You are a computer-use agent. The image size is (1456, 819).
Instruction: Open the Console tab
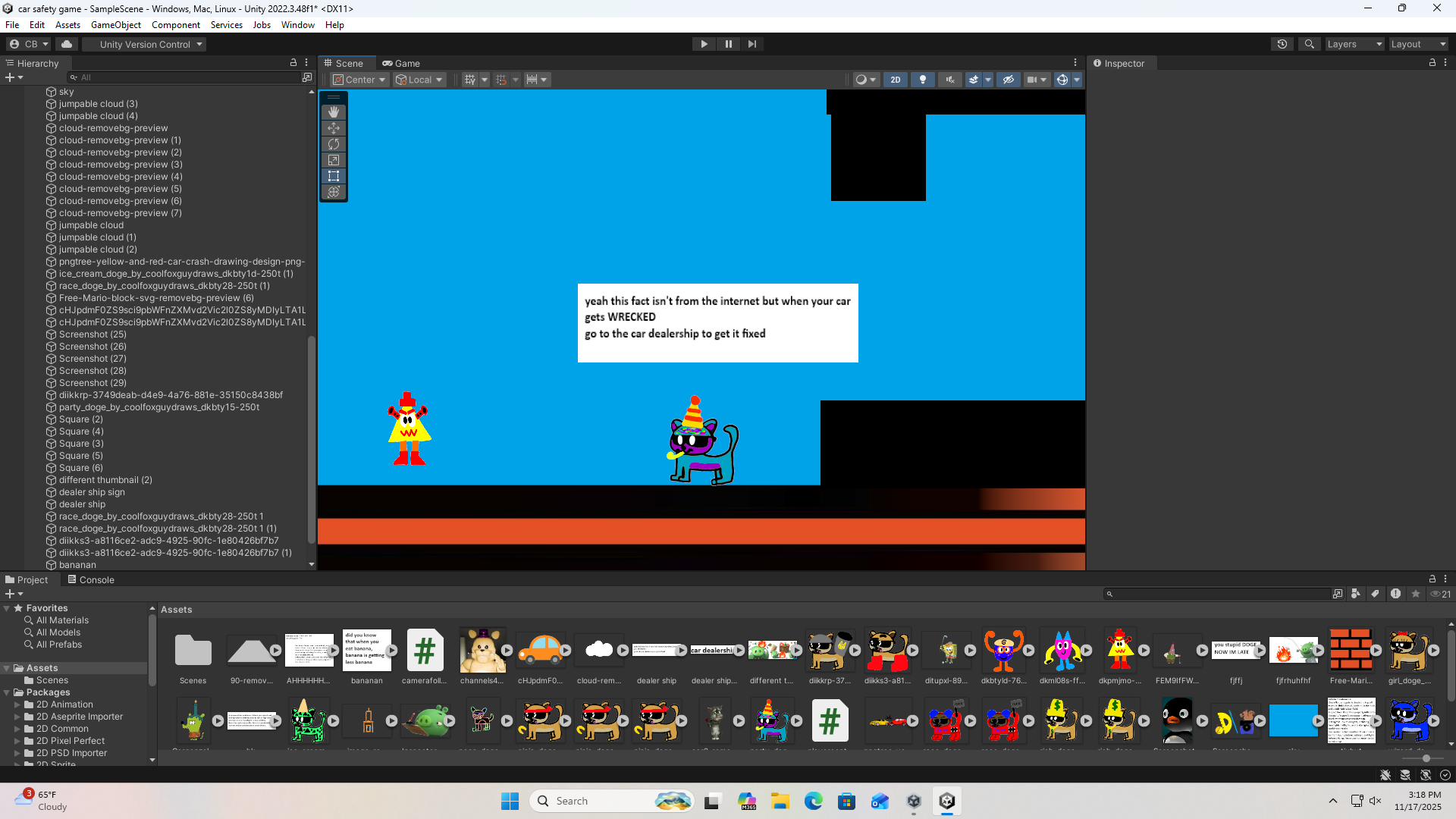click(91, 580)
